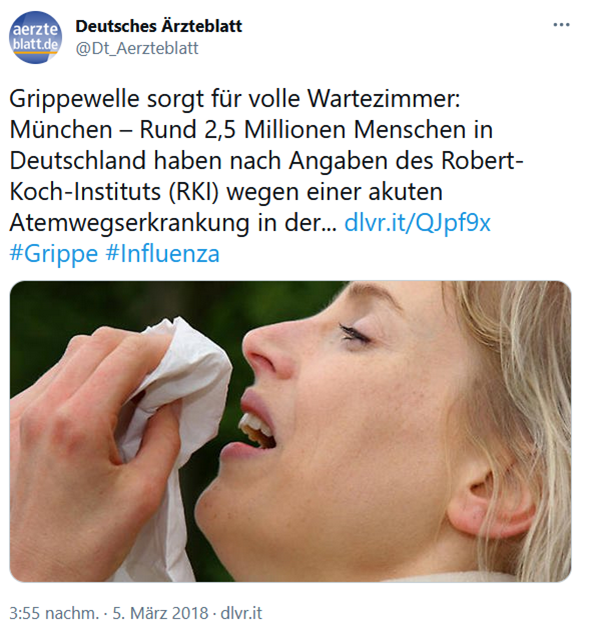Click the 5. März 2018 date
The image size is (591, 635).
click(160, 613)
